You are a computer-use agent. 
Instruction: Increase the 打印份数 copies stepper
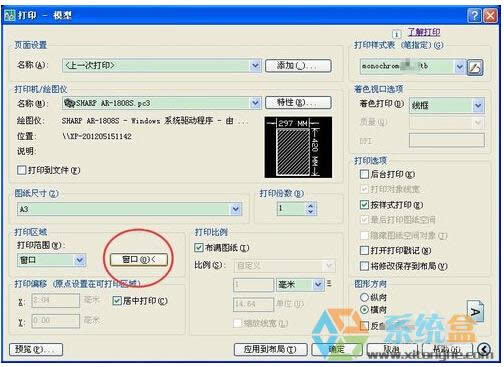pos(311,206)
